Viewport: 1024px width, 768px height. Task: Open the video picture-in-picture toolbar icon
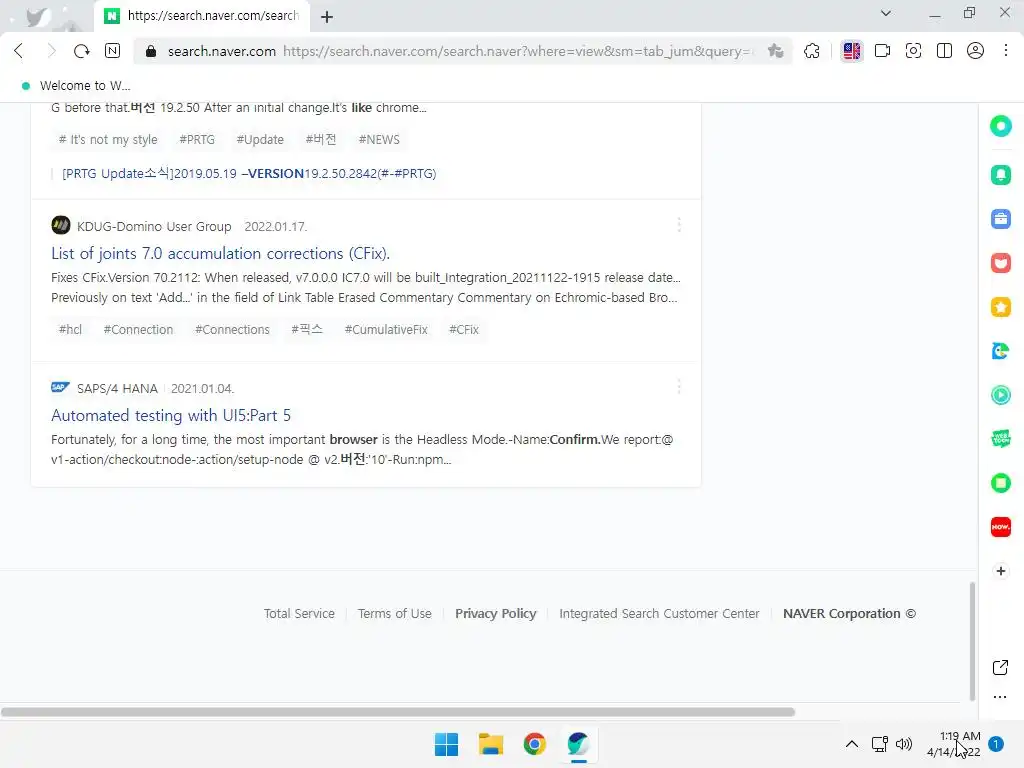tap(882, 51)
